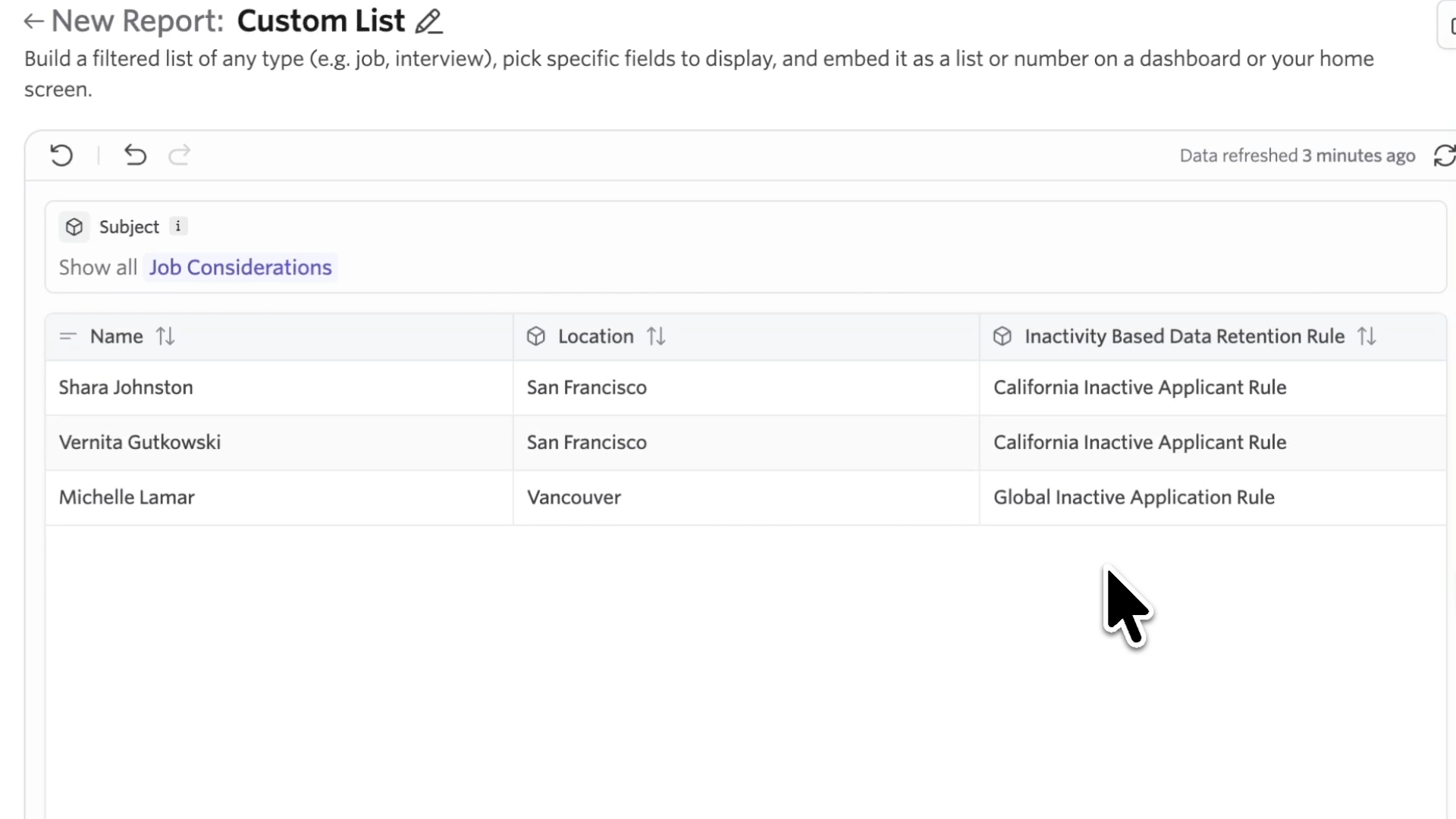
Task: Open Job Considerations subject selector
Action: coord(240,268)
